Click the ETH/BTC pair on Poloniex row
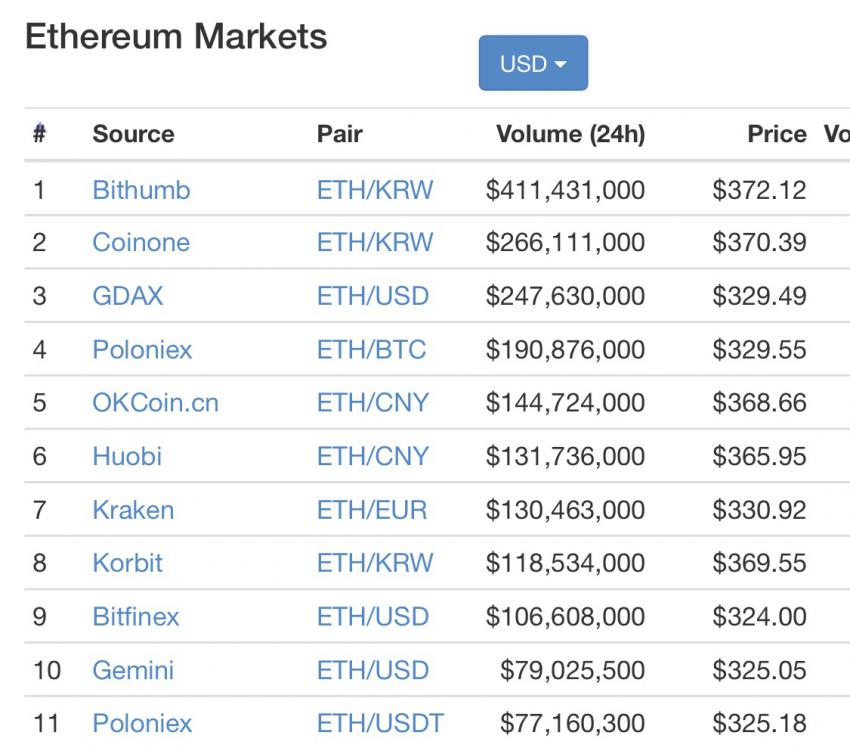Image resolution: width=850 pixels, height=747 pixels. (371, 349)
